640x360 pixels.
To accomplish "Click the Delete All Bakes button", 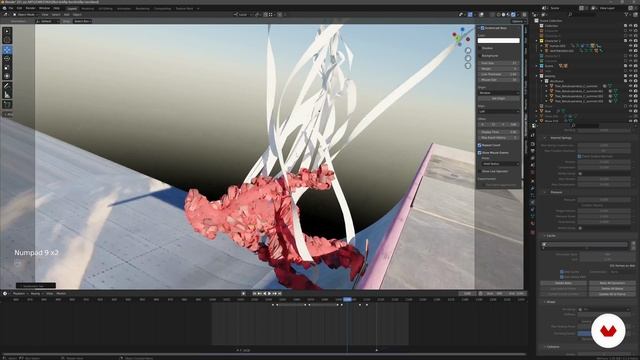I will [612, 289].
